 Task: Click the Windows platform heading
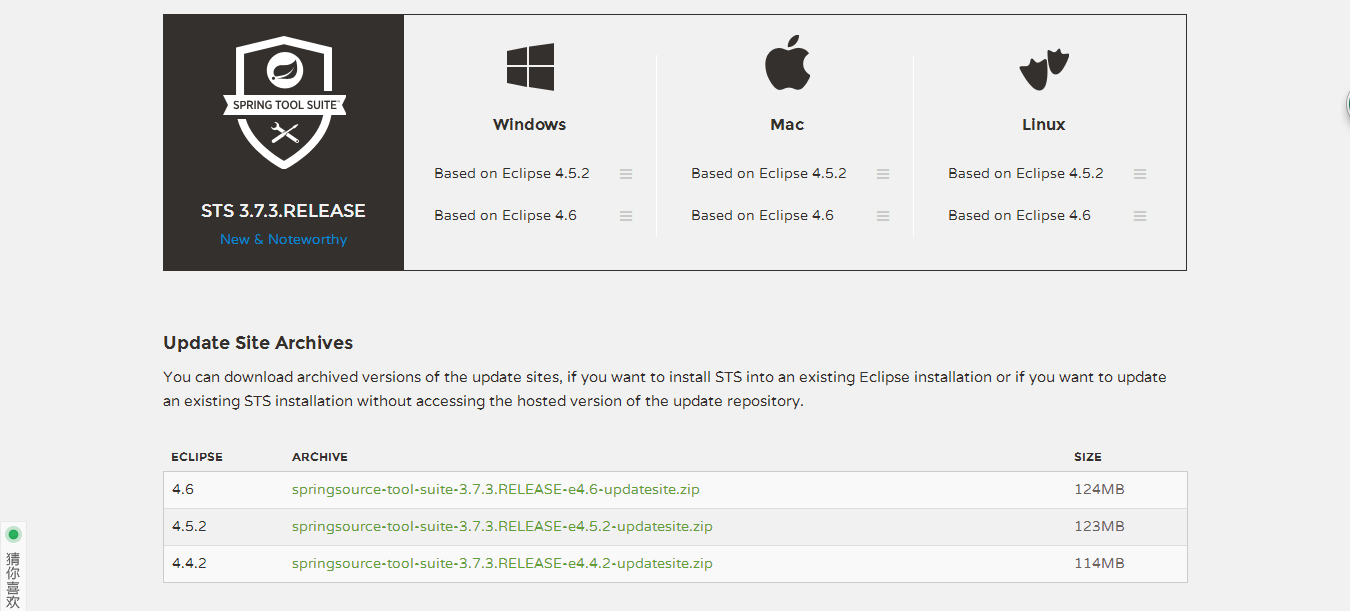pyautogui.click(x=530, y=125)
